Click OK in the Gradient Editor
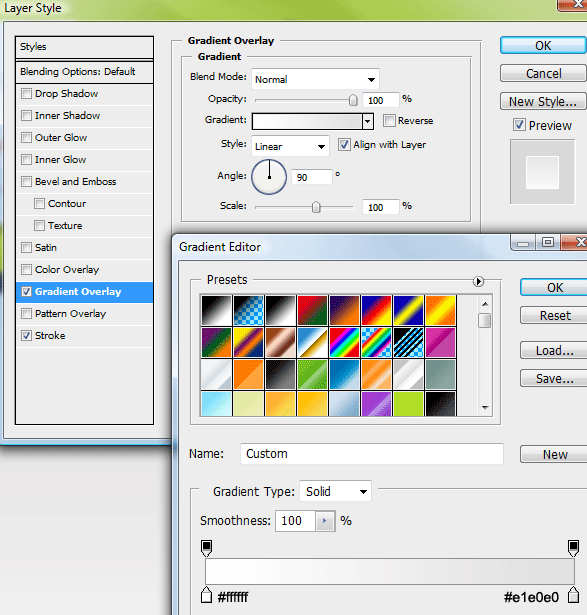This screenshot has width=587, height=615. (x=555, y=287)
